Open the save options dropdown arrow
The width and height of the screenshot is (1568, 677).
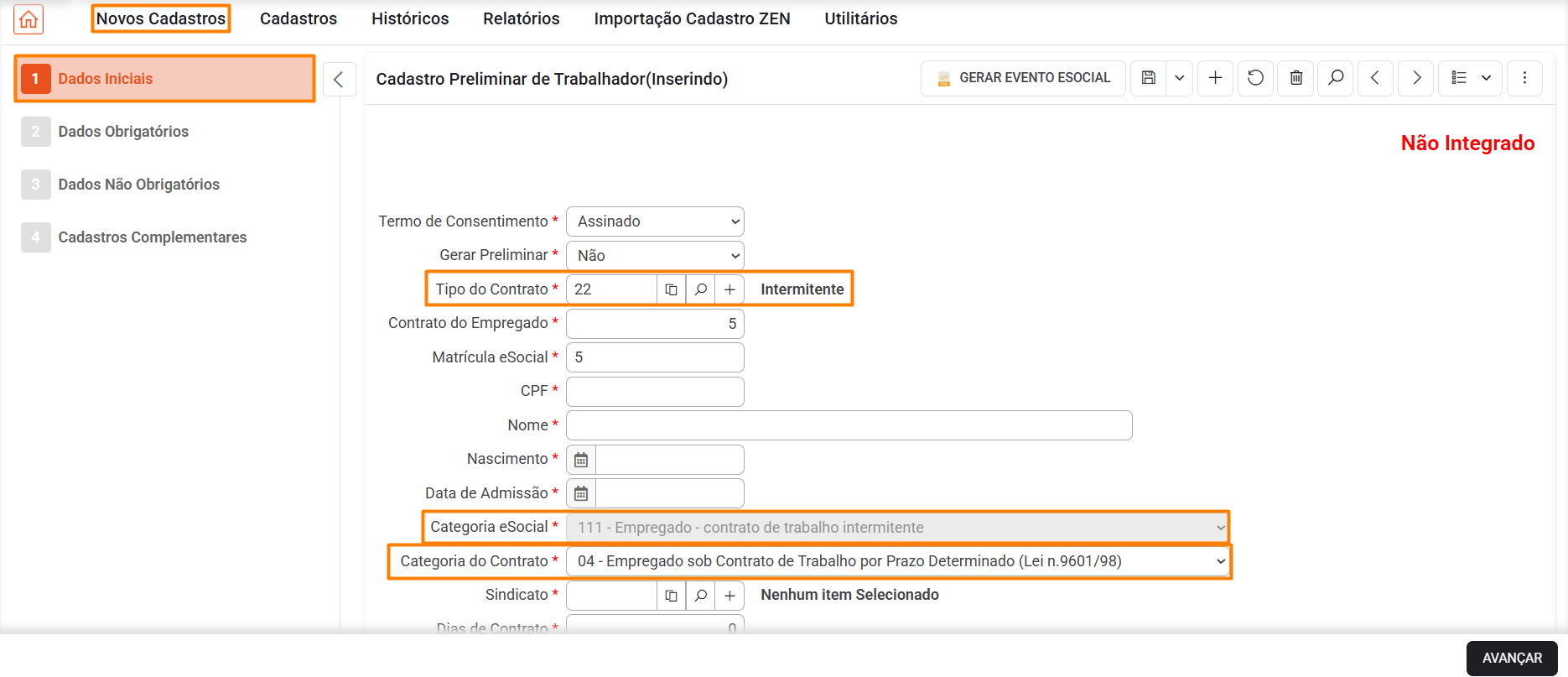pos(1180,78)
